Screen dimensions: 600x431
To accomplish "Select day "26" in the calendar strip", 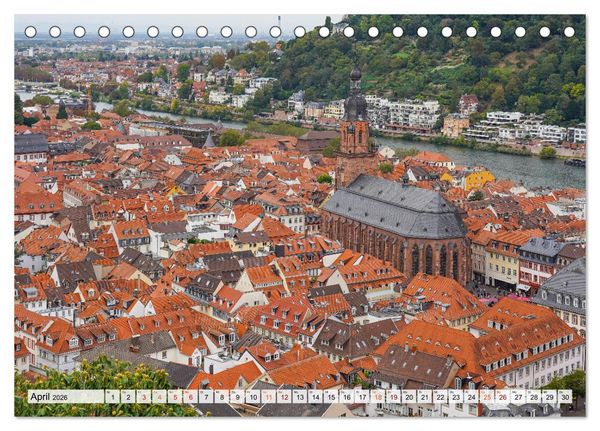I will point(503,397).
